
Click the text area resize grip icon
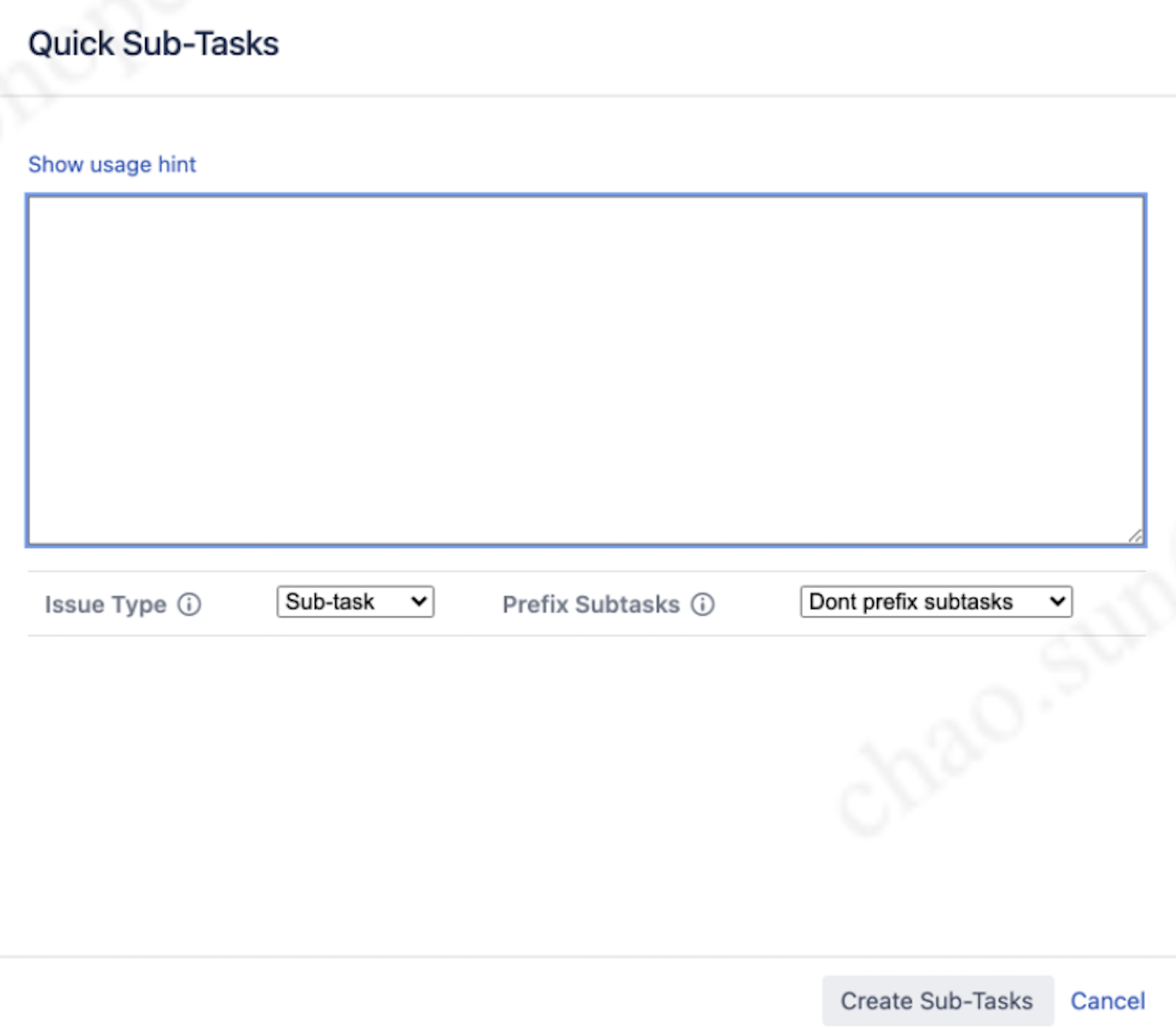click(x=1135, y=535)
